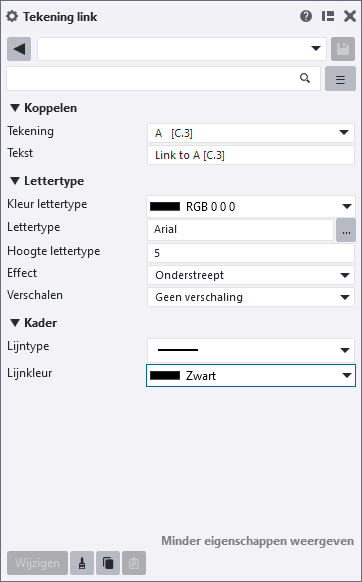Click the ellipsis button next to Arial
Screen dimensions: 362x582
[x=346, y=230]
